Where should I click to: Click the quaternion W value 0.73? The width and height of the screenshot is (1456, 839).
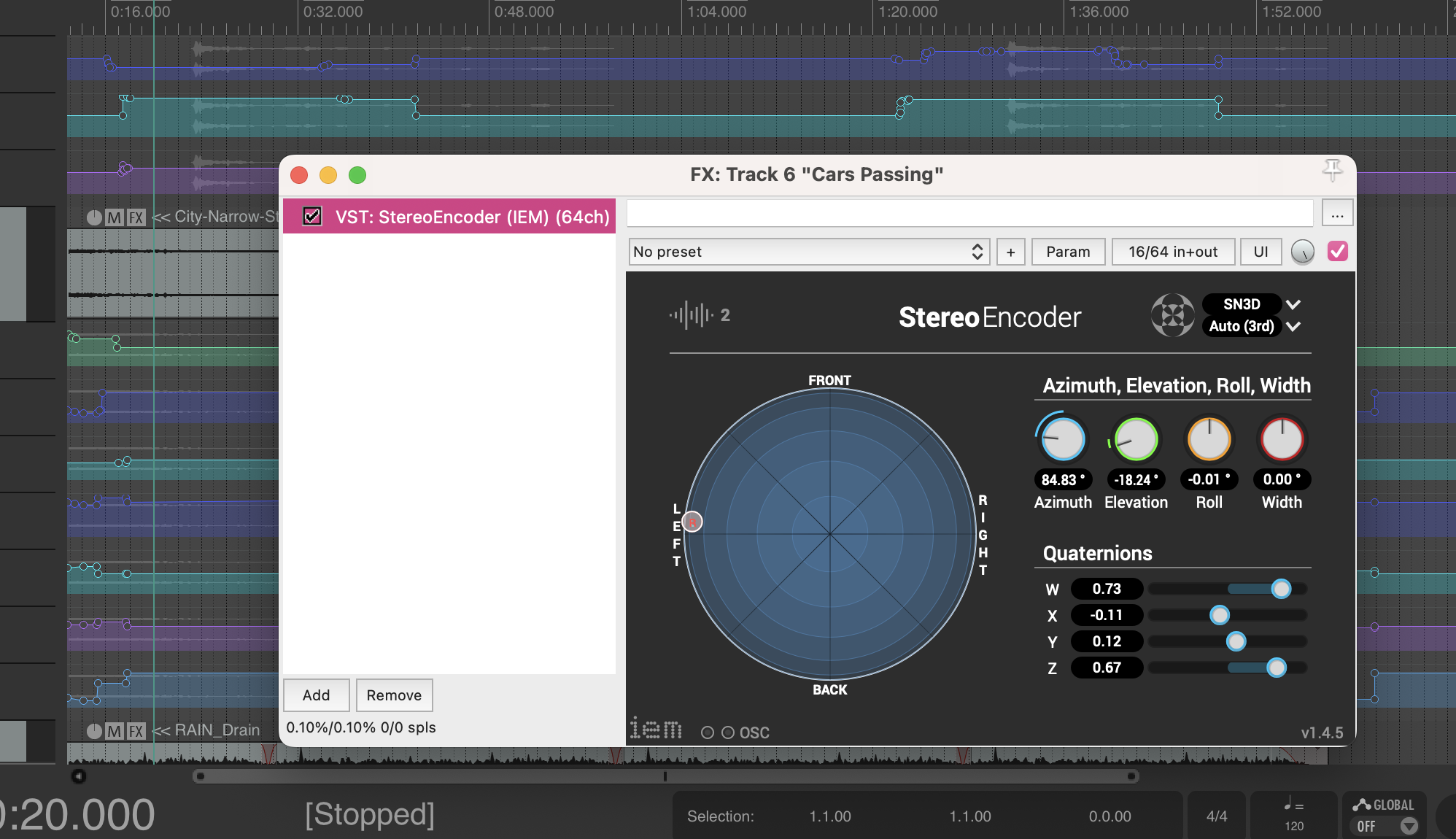[1107, 589]
